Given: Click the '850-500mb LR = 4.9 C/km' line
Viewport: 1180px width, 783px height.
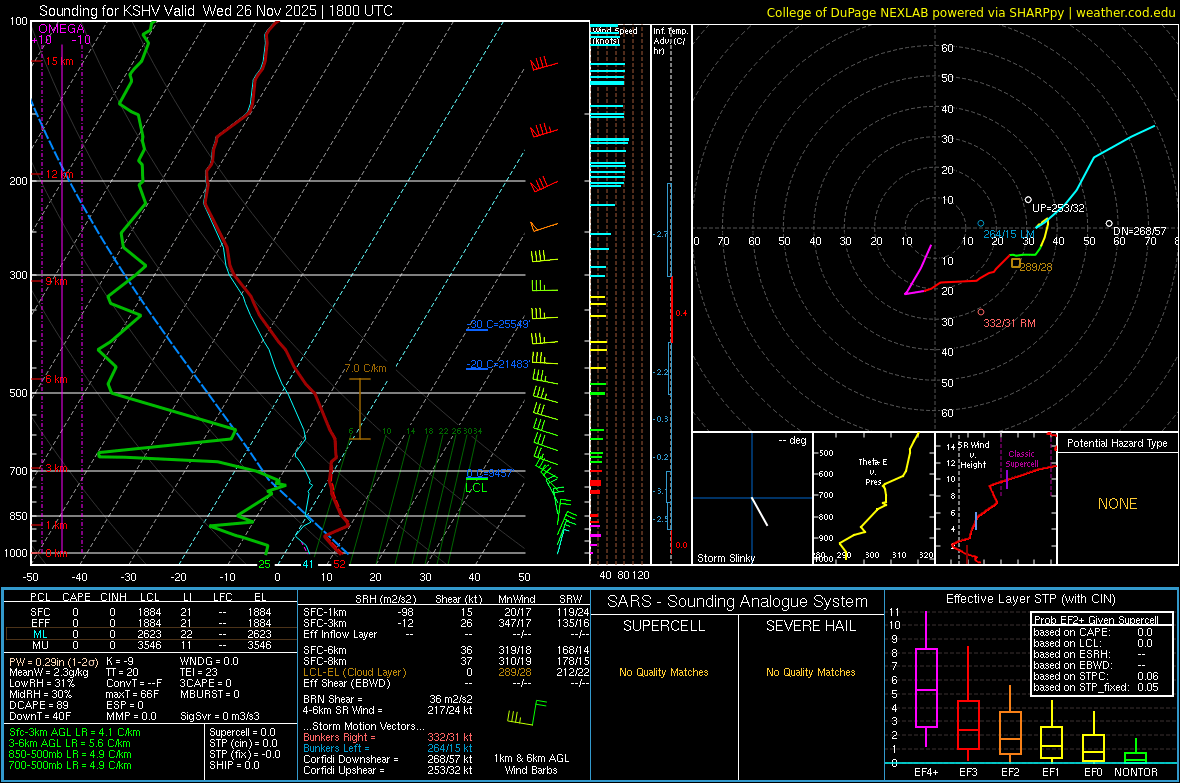Looking at the screenshot, I should (70, 754).
